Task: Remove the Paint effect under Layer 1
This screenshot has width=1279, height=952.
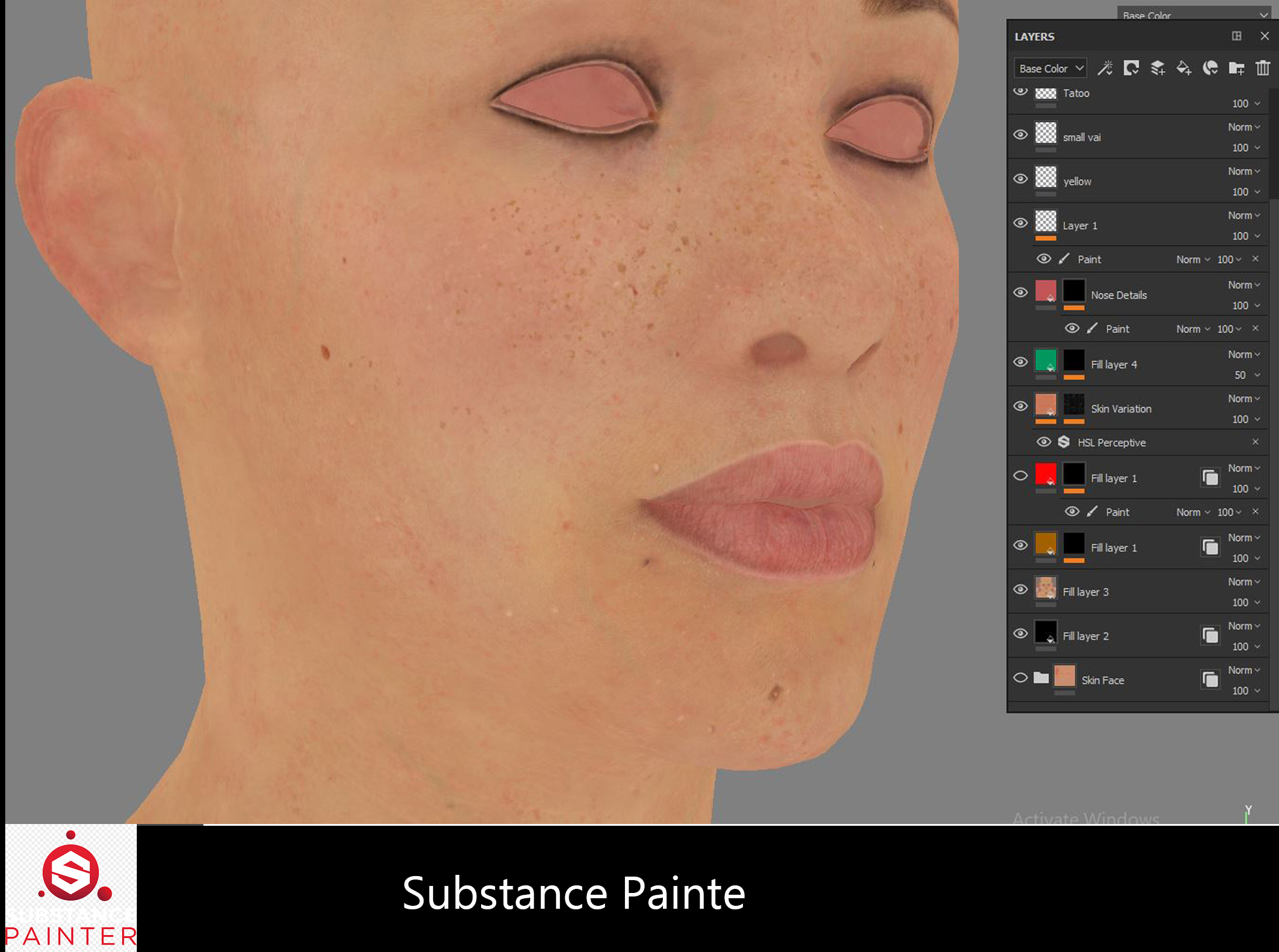Action: click(x=1255, y=258)
